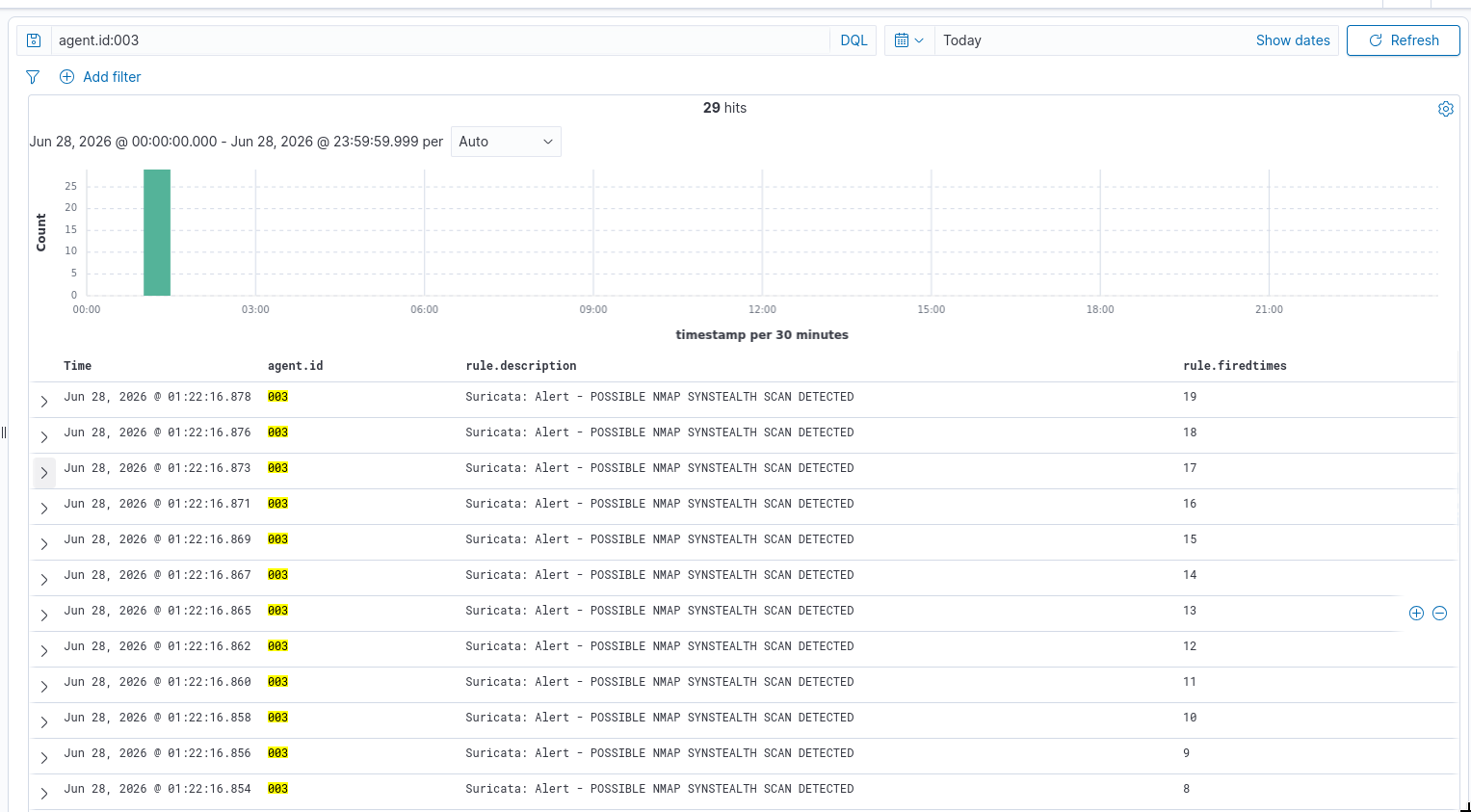Viewport: 1471px width, 812px height.
Task: Click firedtimes value 16
Action: click(1190, 504)
